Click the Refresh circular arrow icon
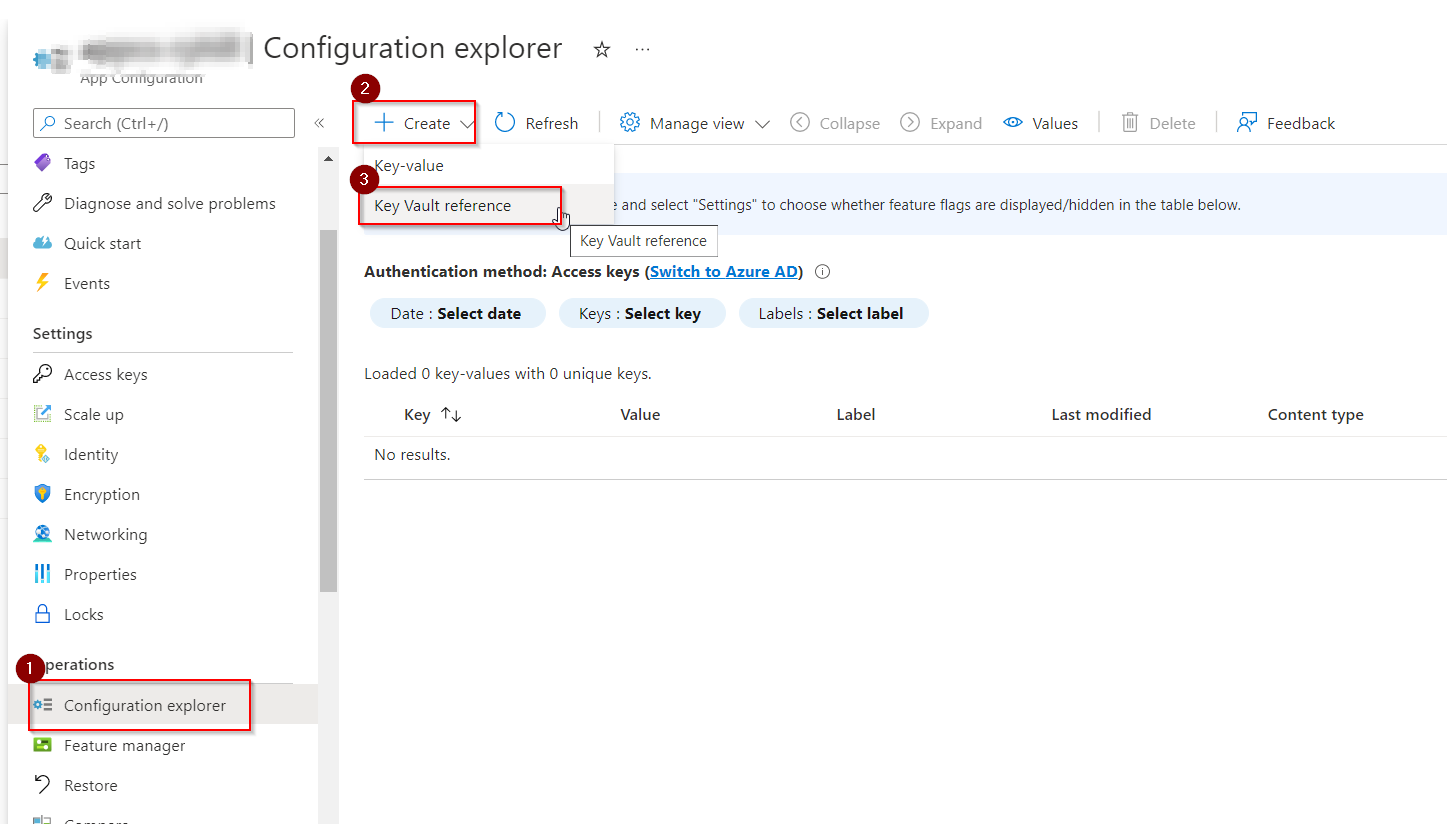The height and width of the screenshot is (824, 1447). click(505, 122)
